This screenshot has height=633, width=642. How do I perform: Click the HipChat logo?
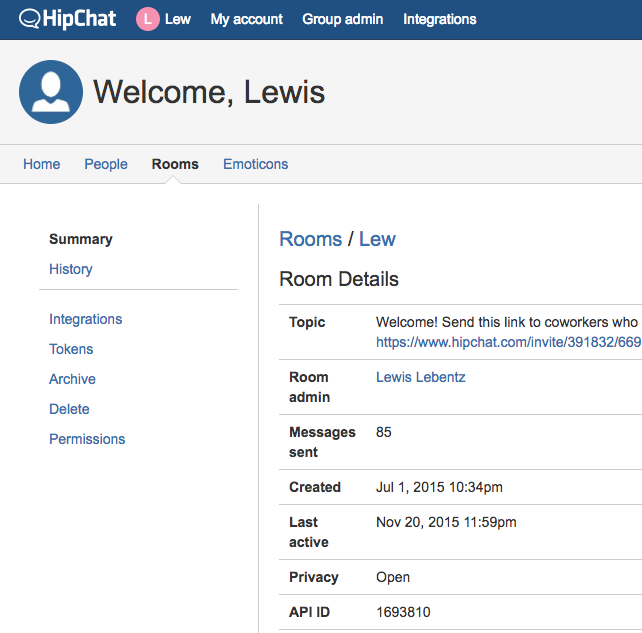click(68, 19)
